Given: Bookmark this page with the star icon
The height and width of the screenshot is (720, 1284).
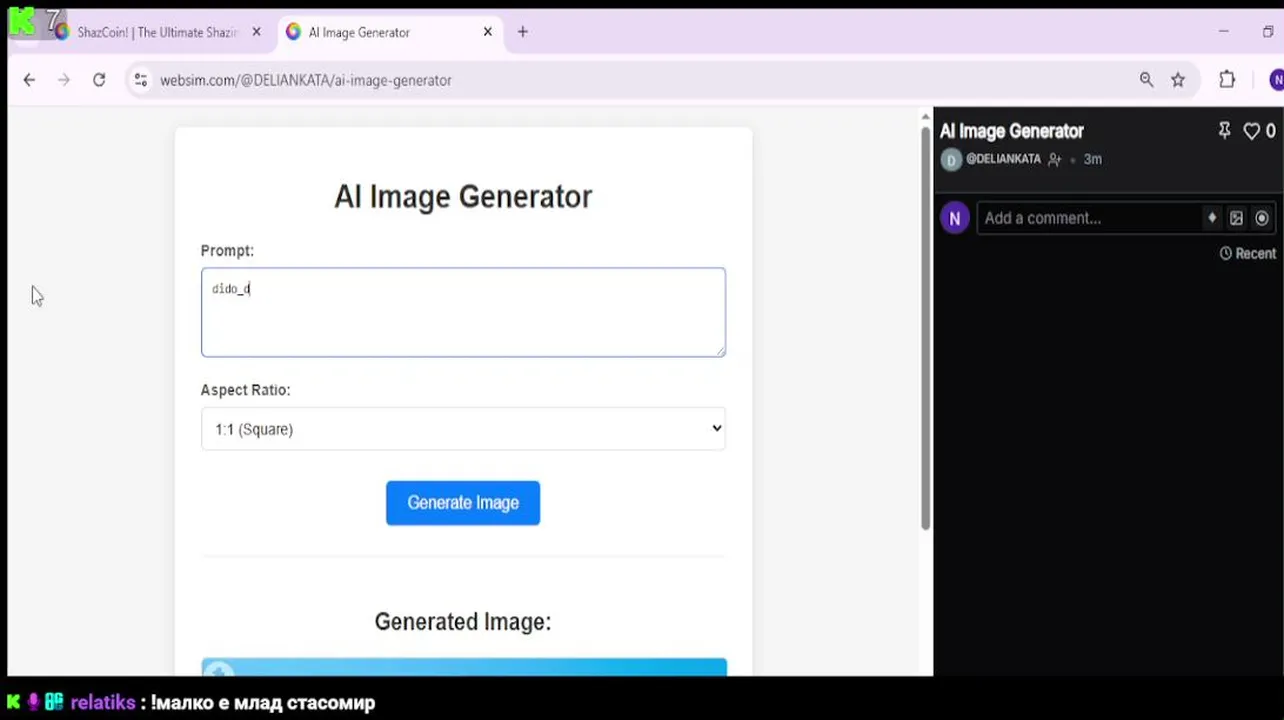Looking at the screenshot, I should (1178, 80).
